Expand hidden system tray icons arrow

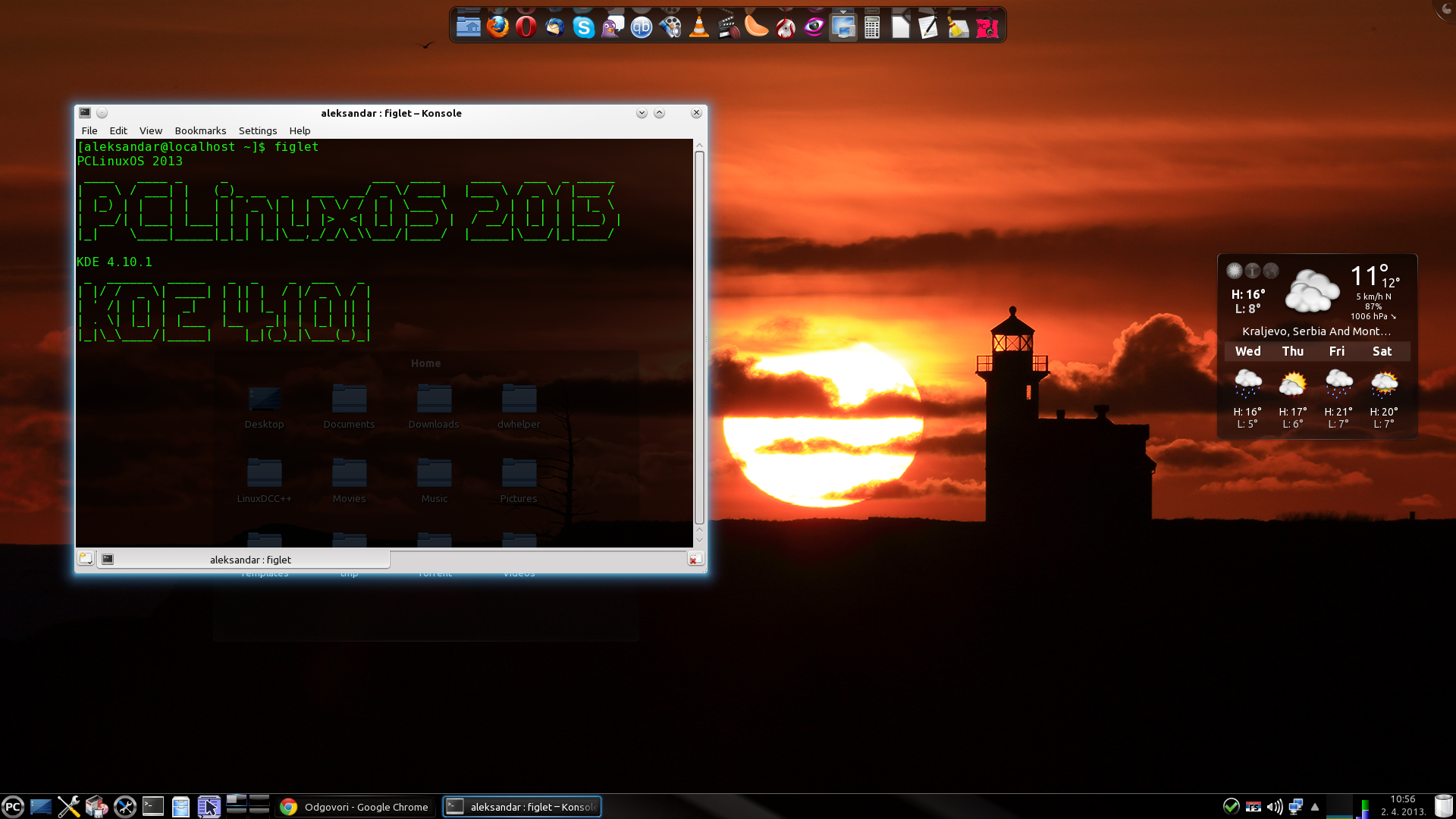tap(1315, 807)
